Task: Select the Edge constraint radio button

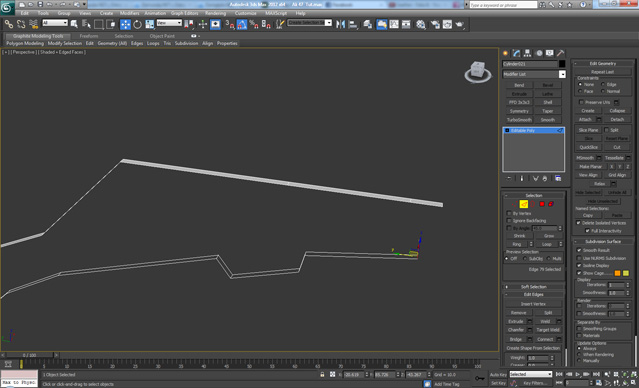Action: pos(603,85)
